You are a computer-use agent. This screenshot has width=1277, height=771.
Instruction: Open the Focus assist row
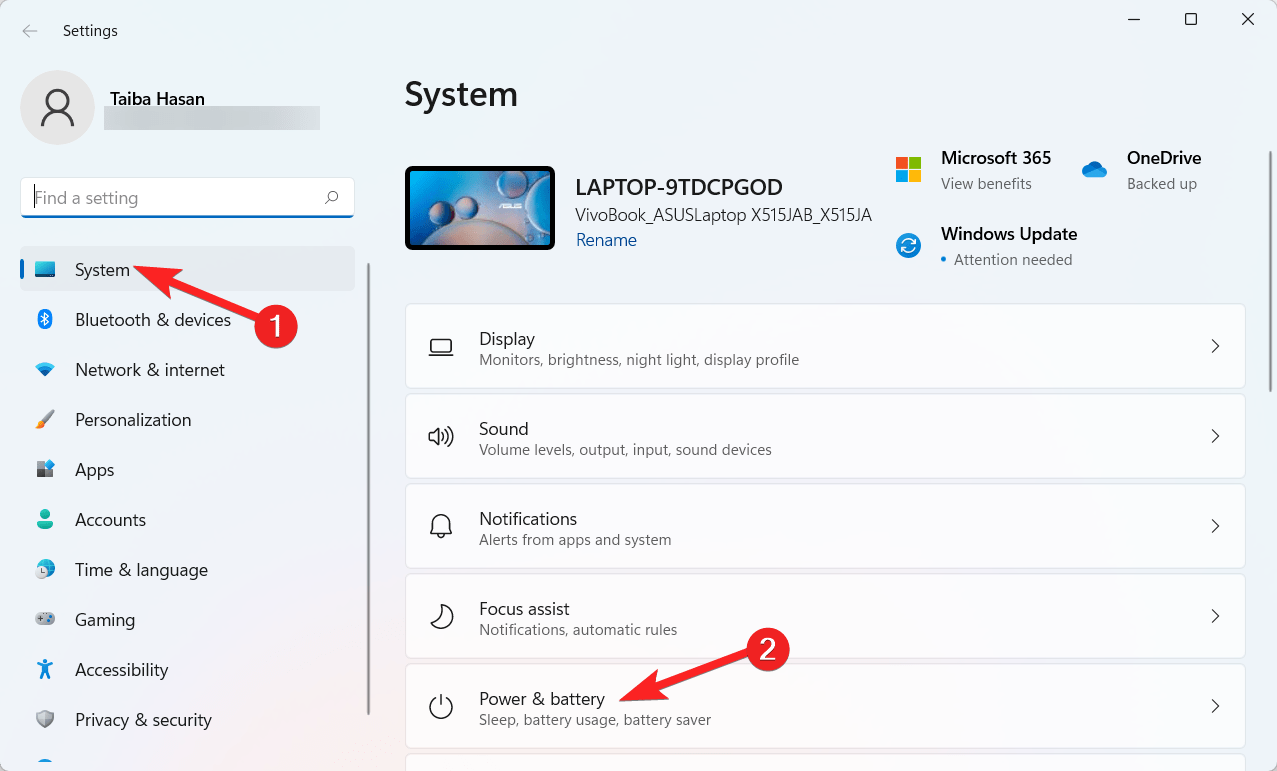[x=825, y=616]
